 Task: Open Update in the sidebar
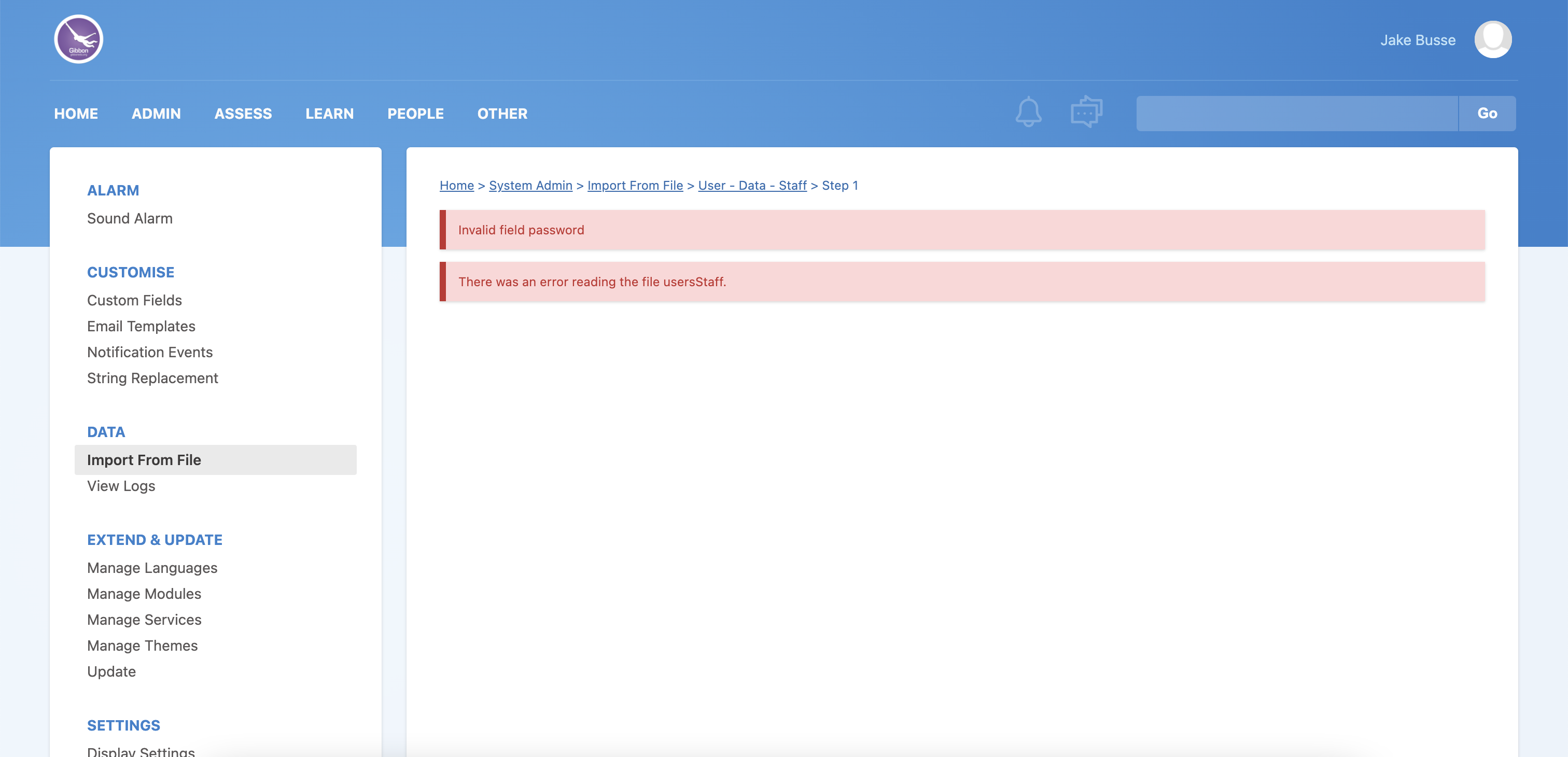pyautogui.click(x=111, y=671)
